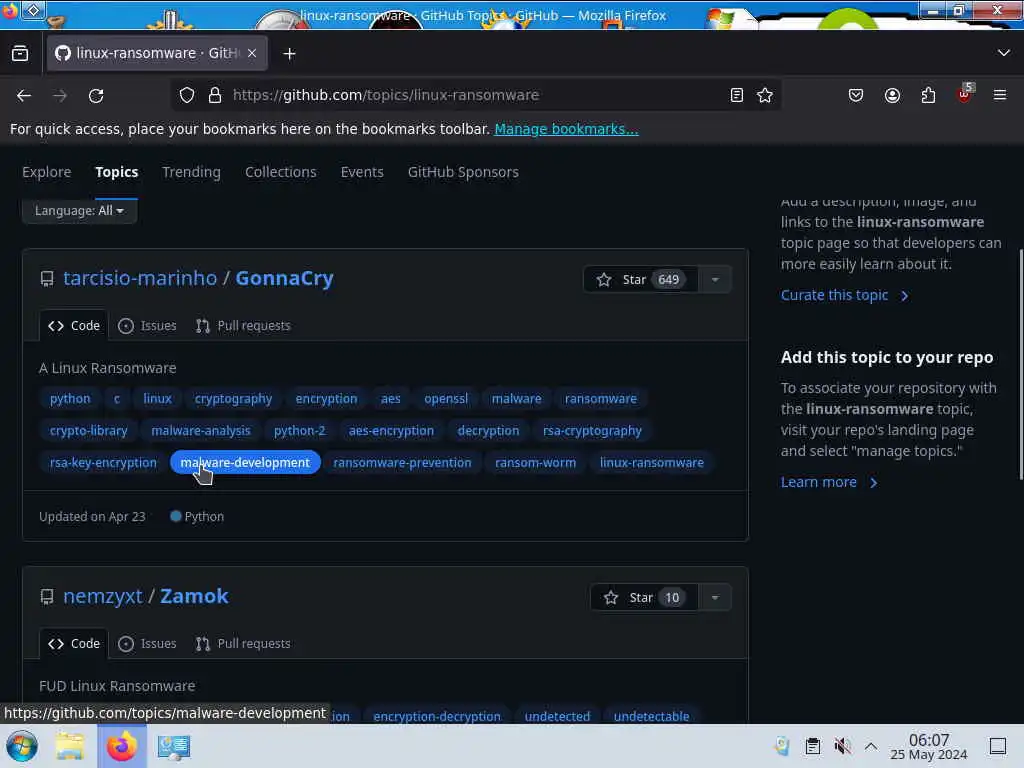The height and width of the screenshot is (768, 1024).
Task: Open GonnaCry Pull requests tab
Action: tap(243, 326)
